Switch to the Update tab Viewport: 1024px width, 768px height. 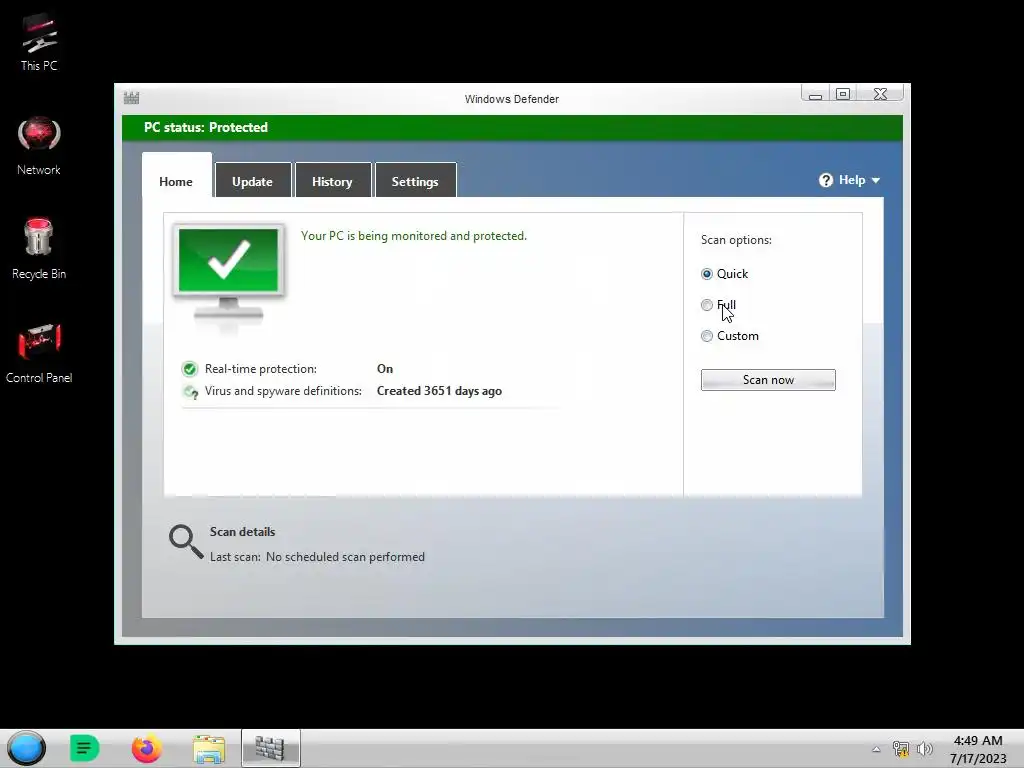coord(253,181)
